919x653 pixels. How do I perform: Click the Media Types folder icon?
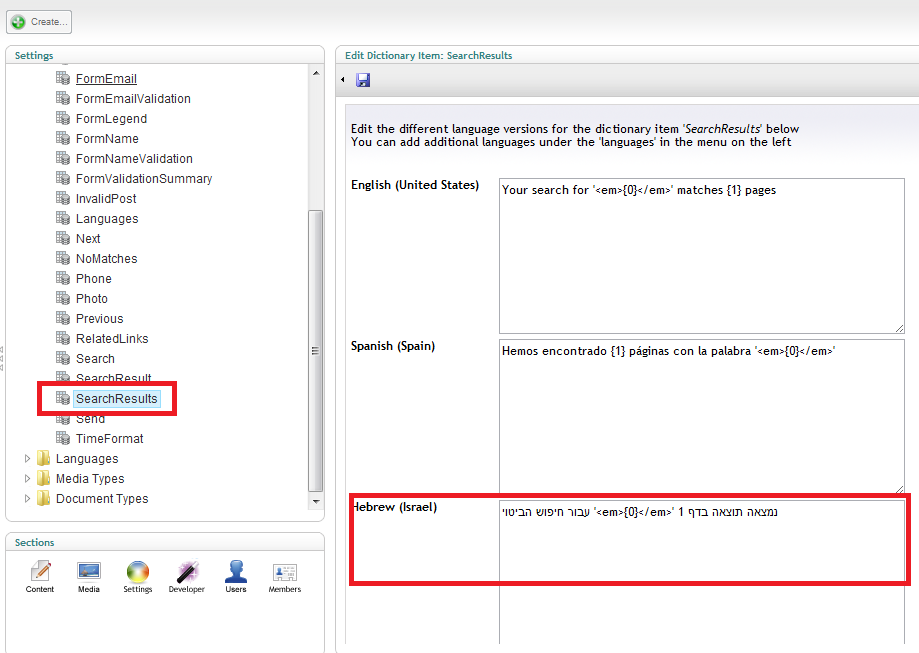[x=43, y=478]
